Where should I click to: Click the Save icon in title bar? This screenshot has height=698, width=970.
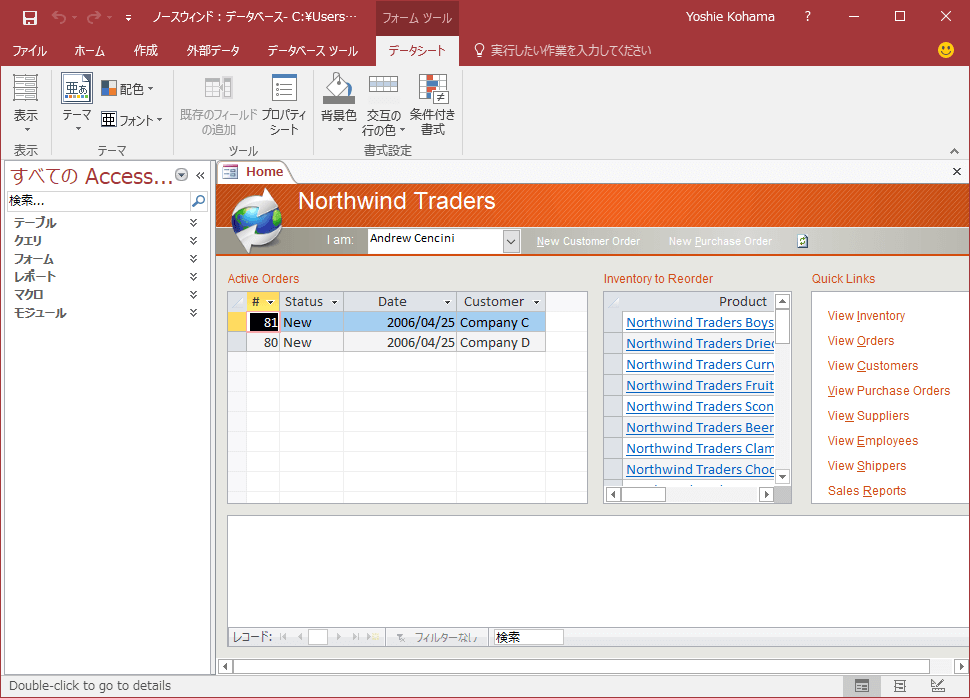click(x=29, y=17)
